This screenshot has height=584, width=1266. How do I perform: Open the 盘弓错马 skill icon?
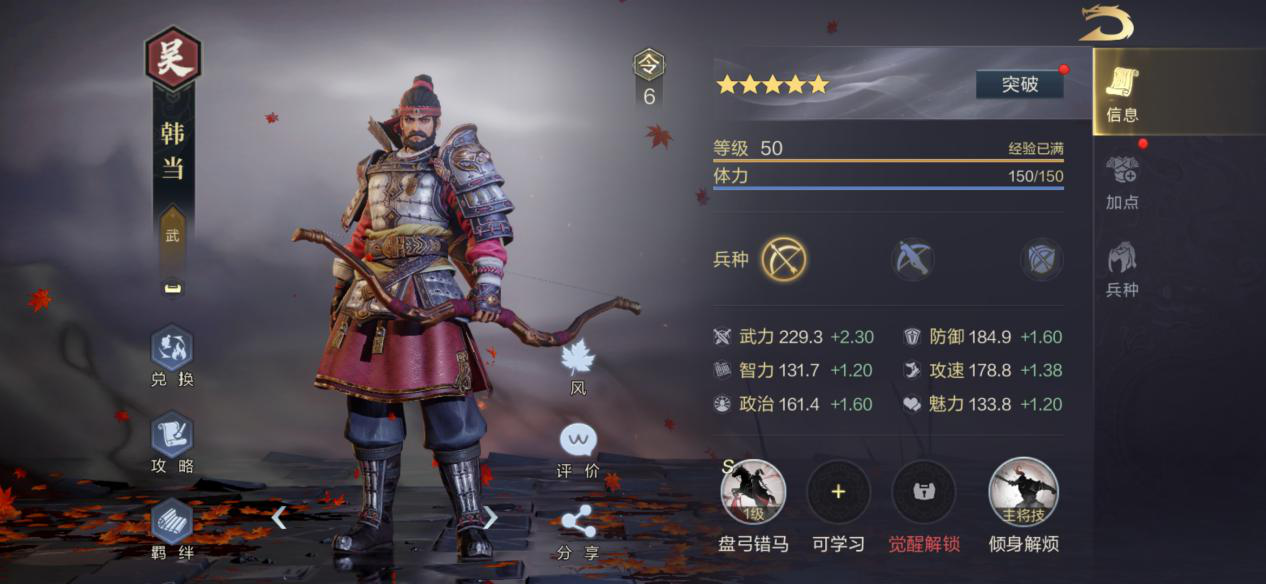click(753, 492)
